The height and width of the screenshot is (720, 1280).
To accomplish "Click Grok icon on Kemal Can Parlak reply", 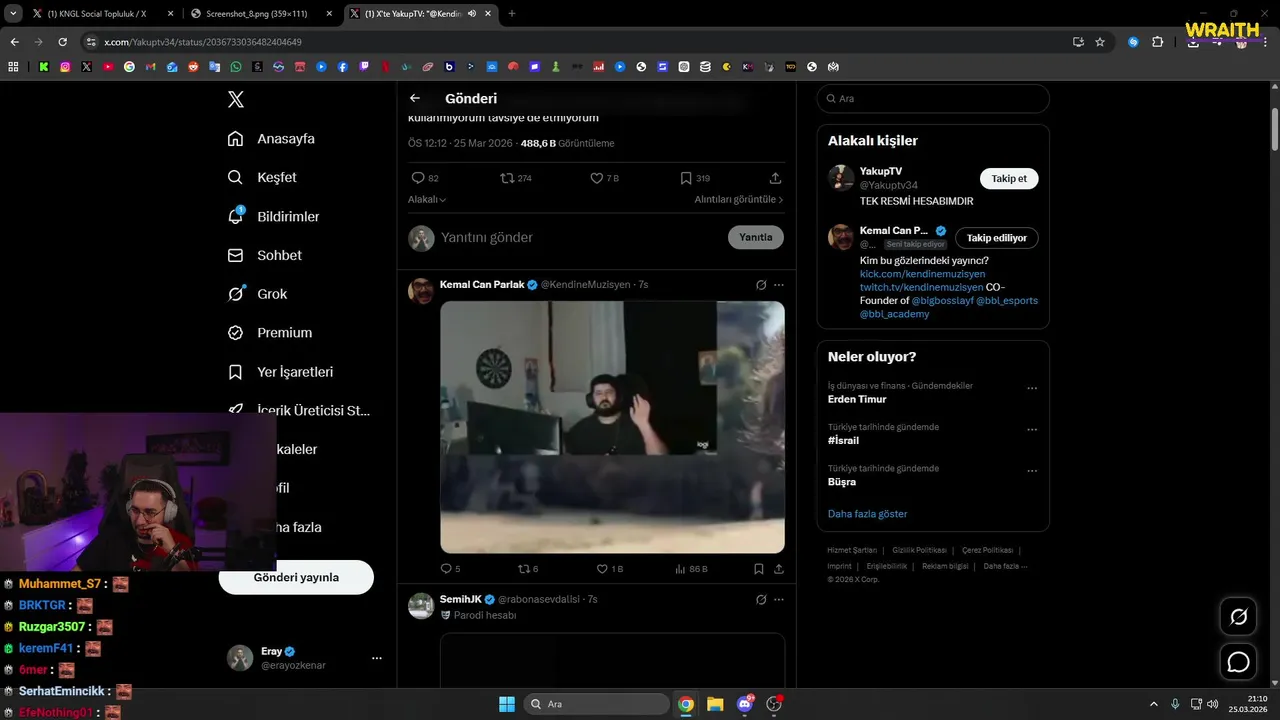I will (761, 285).
